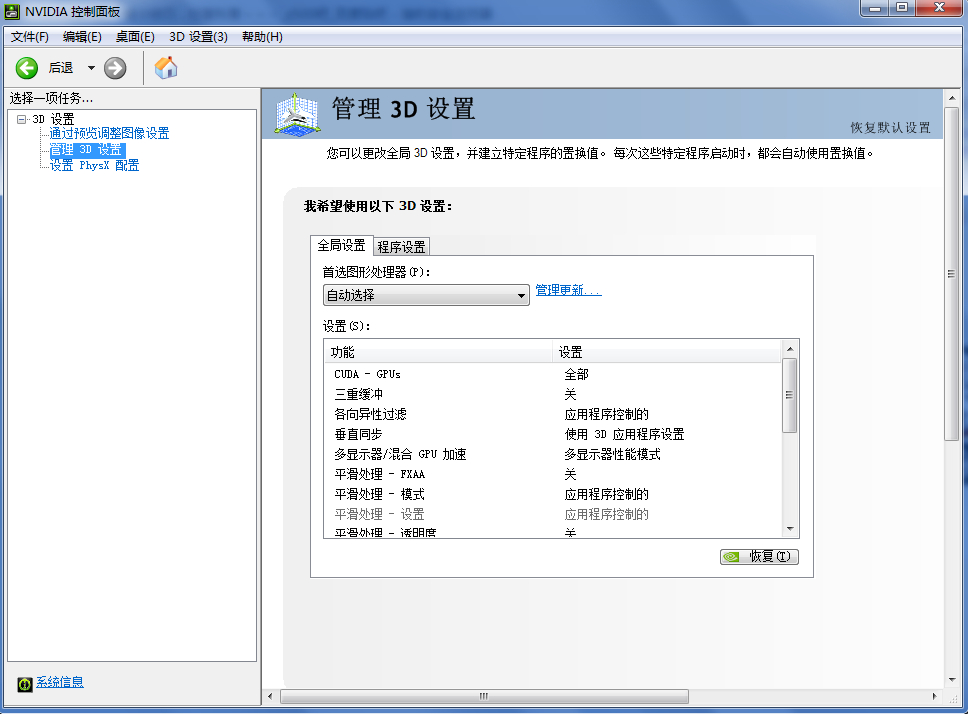This screenshot has width=968, height=714.
Task: Switch to the 全局设置 tab
Action: tap(341, 246)
